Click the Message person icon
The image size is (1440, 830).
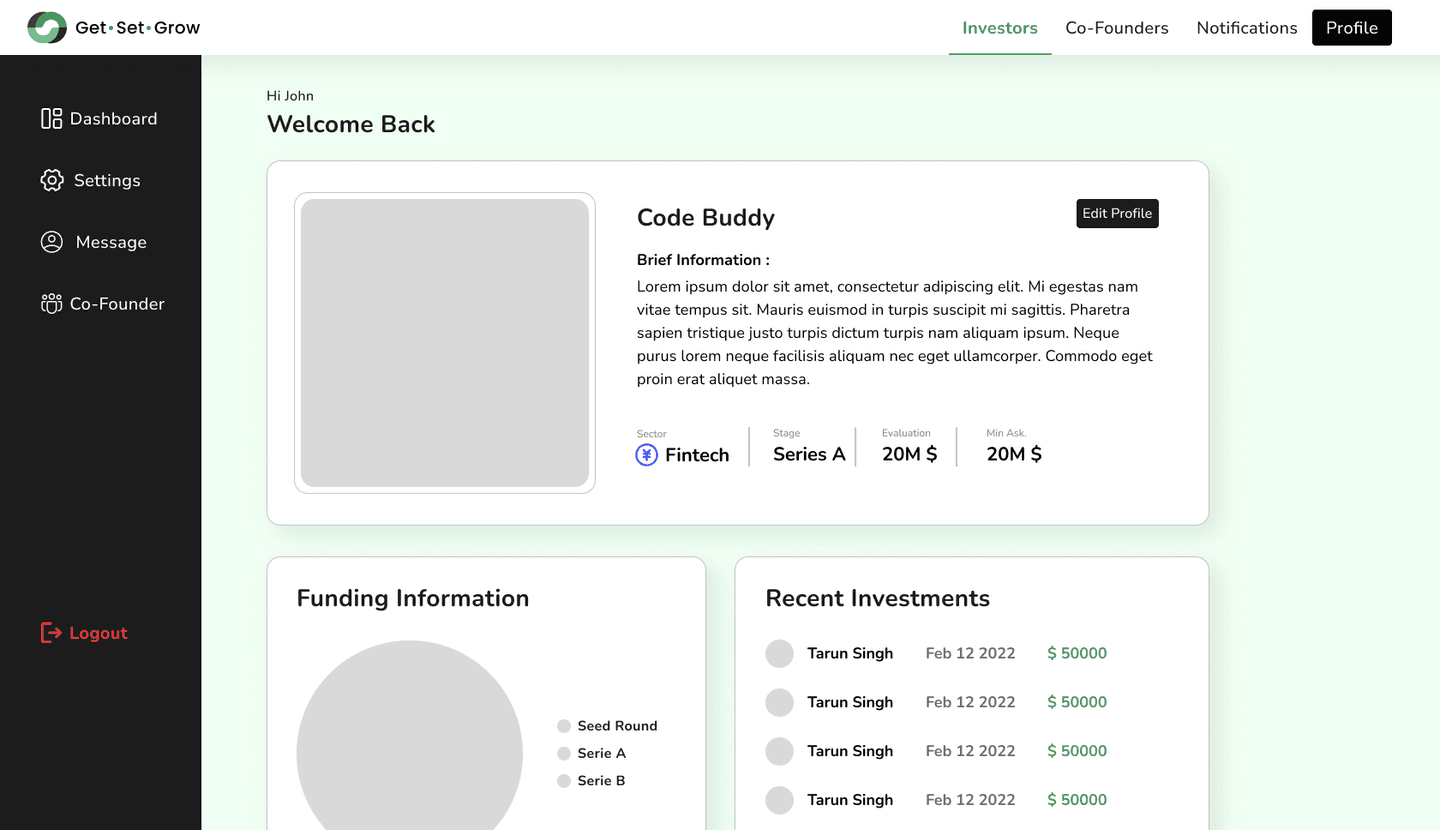52,242
